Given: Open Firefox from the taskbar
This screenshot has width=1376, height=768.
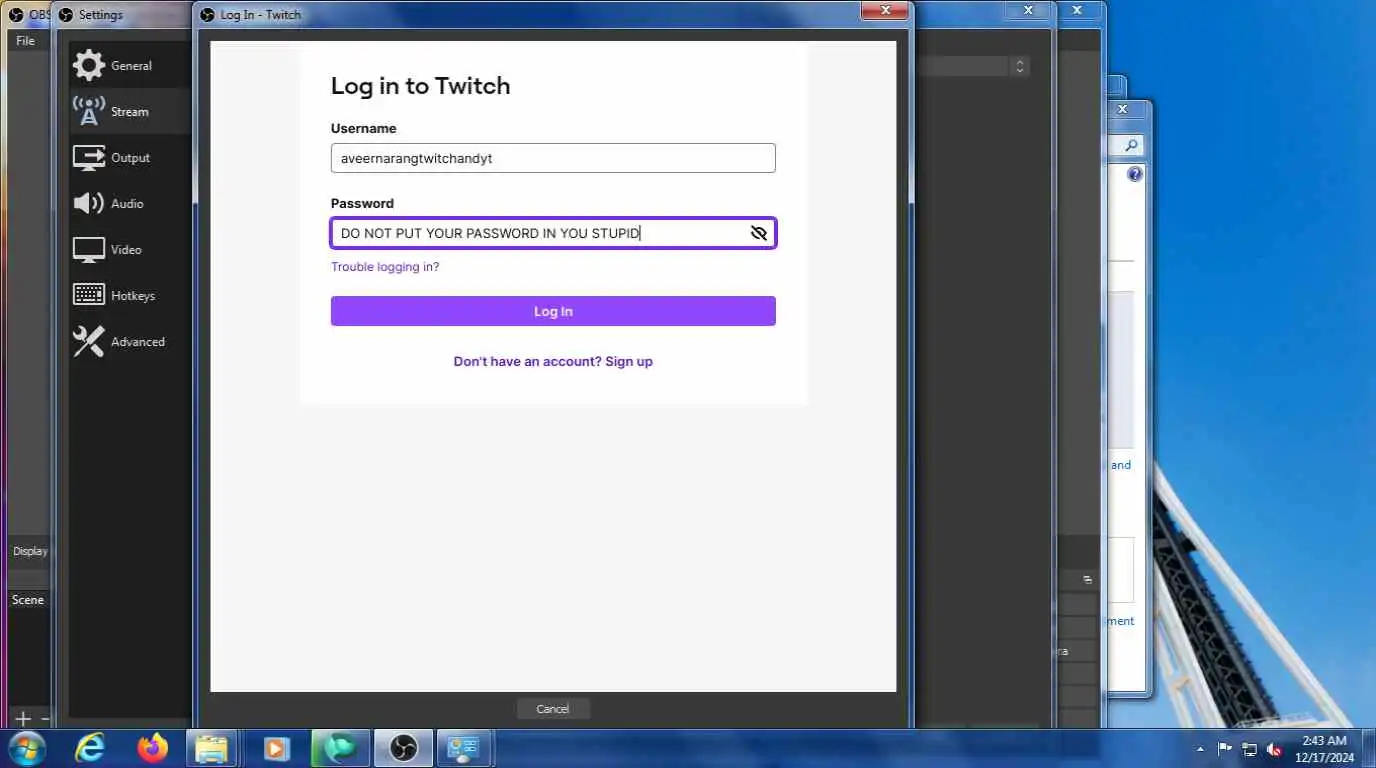Looking at the screenshot, I should (x=153, y=748).
